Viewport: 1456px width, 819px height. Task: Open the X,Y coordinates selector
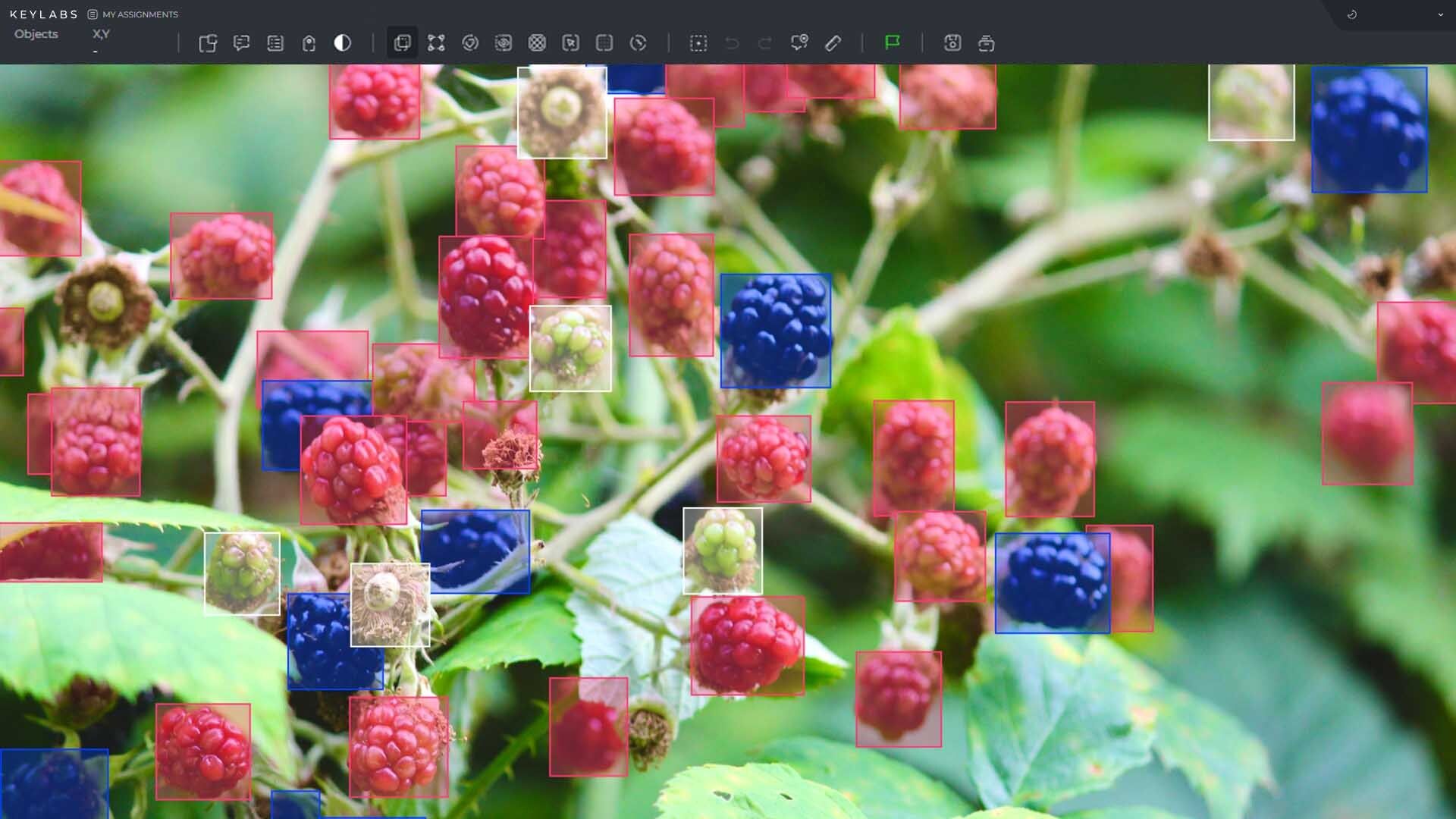(x=101, y=33)
